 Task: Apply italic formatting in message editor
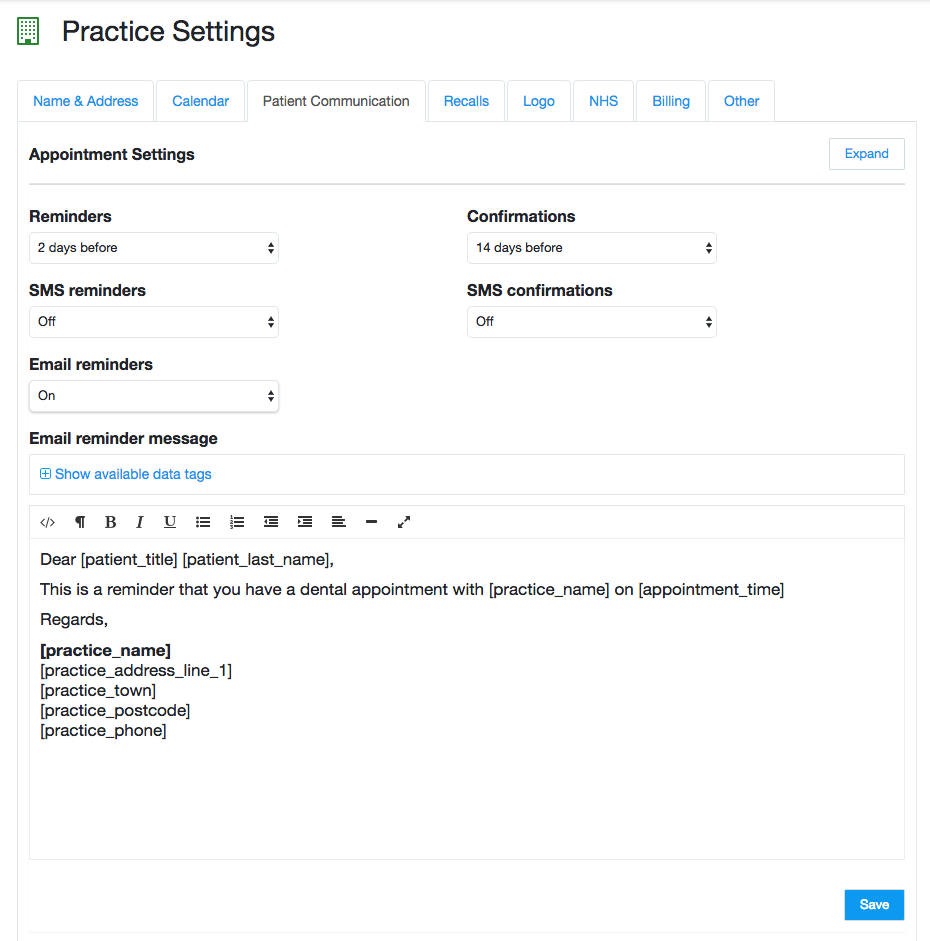click(x=140, y=522)
